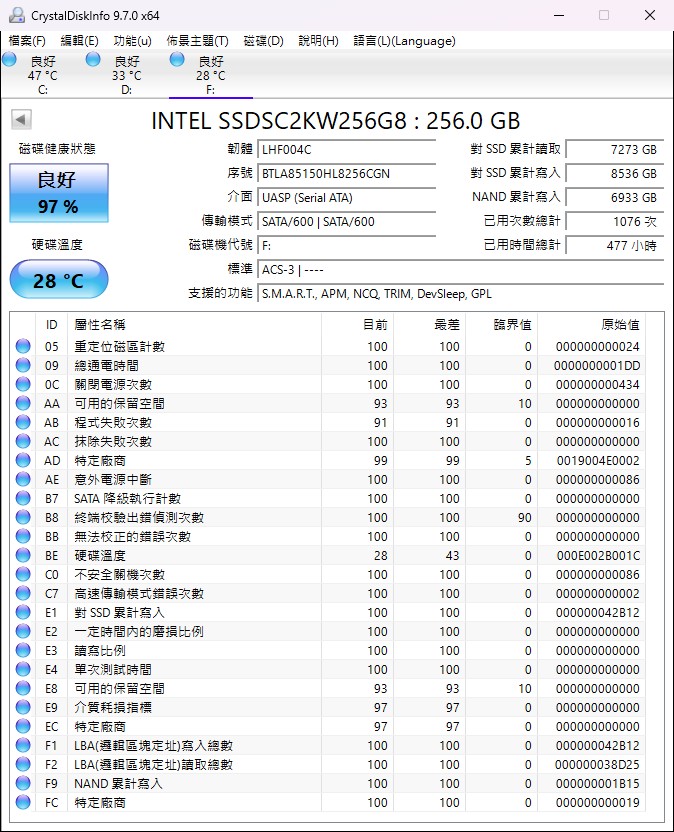Click the CrystalDiskInfo app icon in title bar

tap(16, 15)
